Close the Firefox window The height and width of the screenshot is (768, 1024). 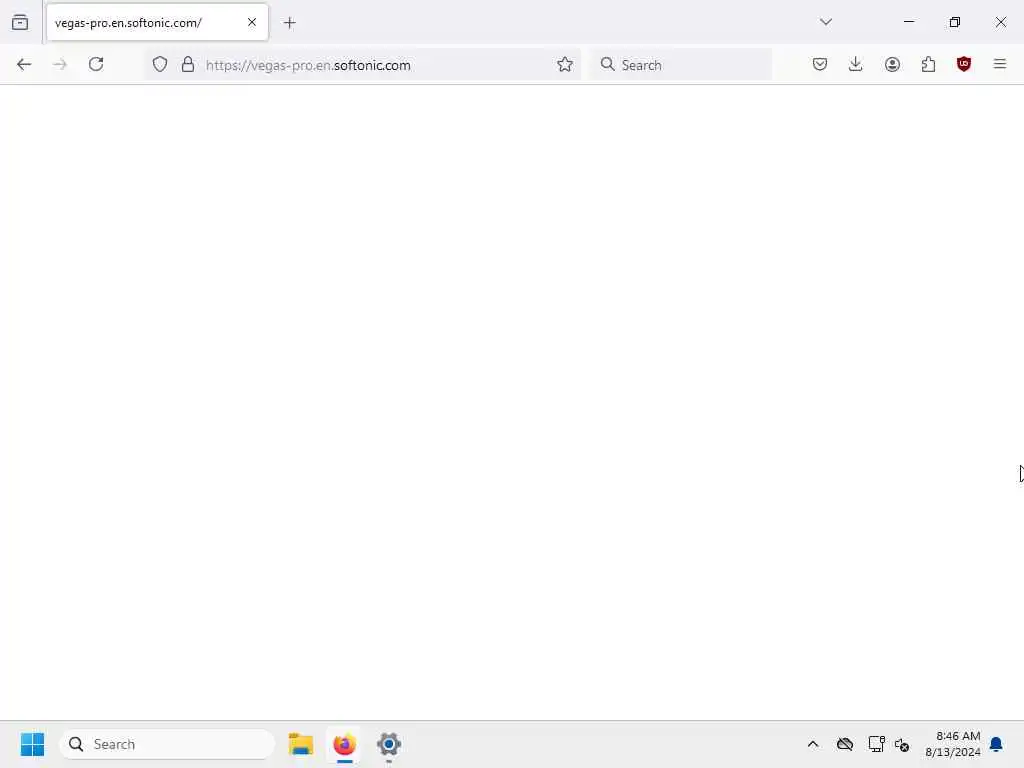(1000, 22)
